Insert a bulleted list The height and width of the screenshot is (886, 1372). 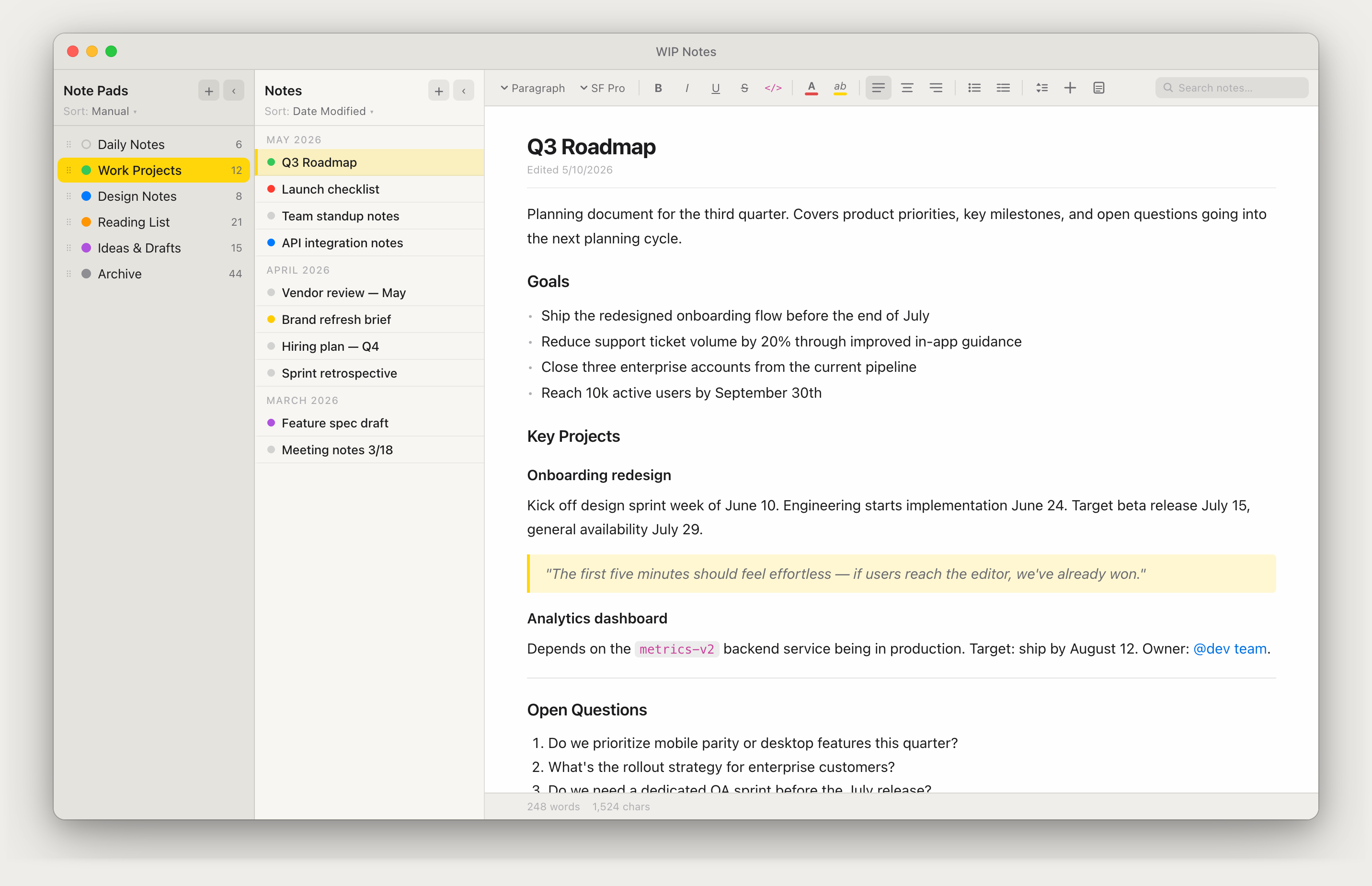[x=974, y=88]
